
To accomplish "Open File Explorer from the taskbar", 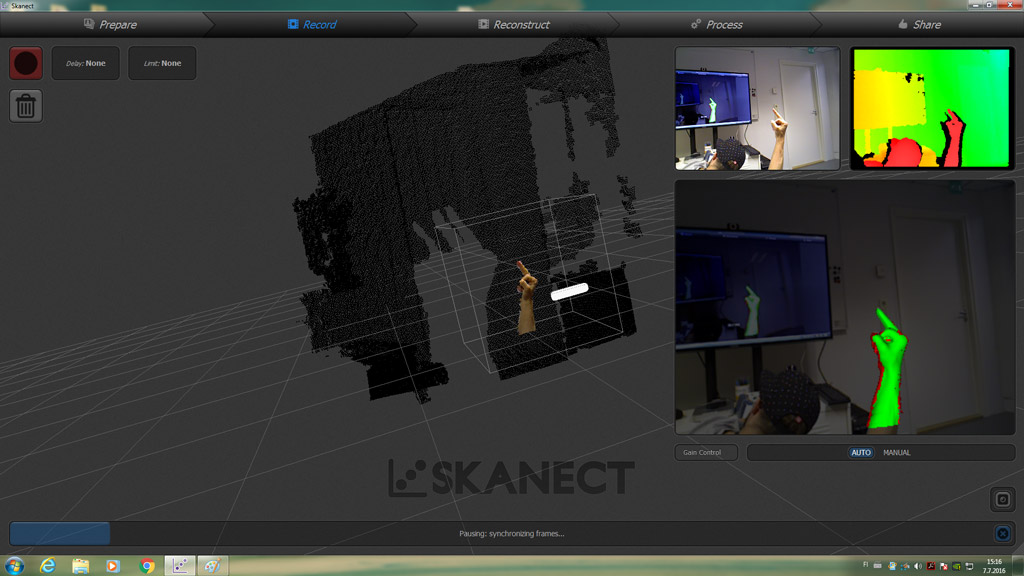I will click(81, 566).
